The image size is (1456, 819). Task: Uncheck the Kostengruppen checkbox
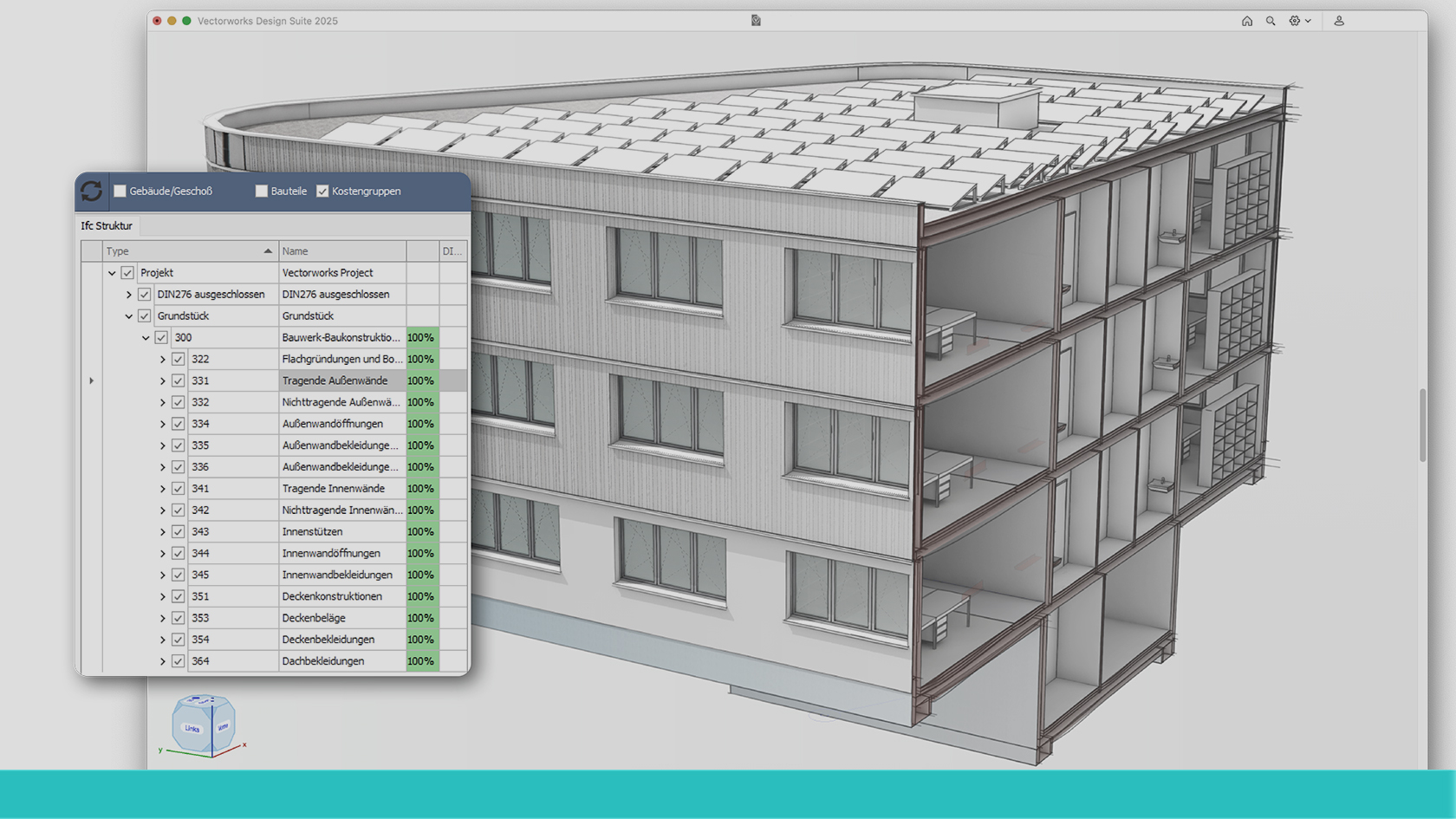pyautogui.click(x=322, y=191)
